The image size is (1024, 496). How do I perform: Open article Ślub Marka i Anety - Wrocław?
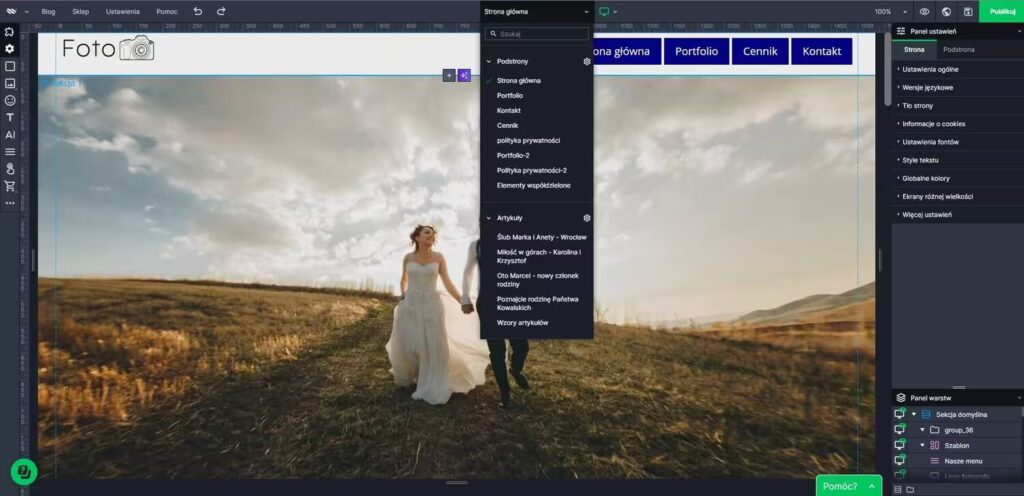[541, 238]
